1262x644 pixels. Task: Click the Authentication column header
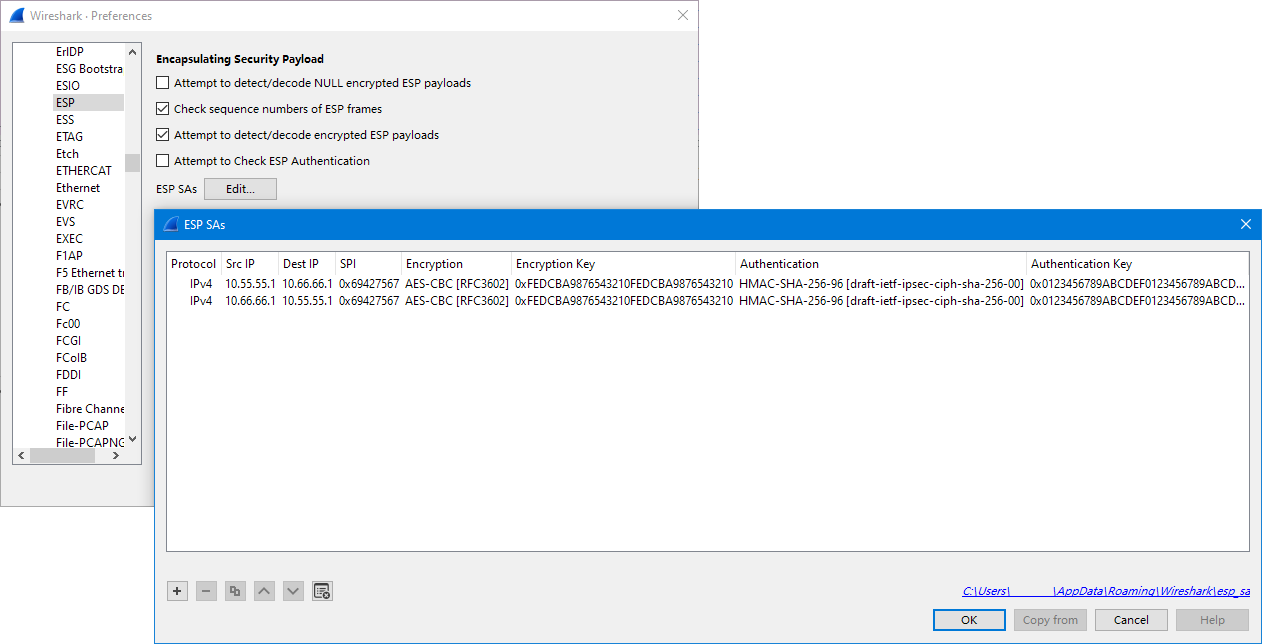tap(881, 264)
